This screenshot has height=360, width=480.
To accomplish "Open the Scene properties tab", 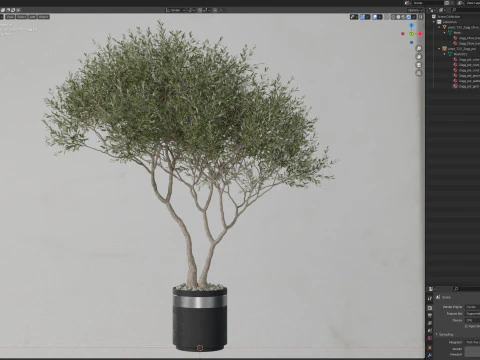I will 430,330.
